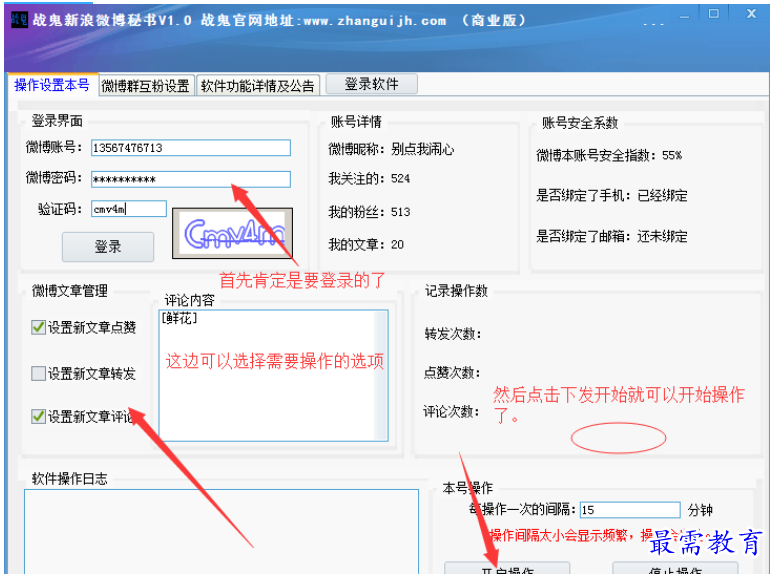Enable 设置新文章转发 checkbox
The height and width of the screenshot is (574, 771).
tap(38, 373)
